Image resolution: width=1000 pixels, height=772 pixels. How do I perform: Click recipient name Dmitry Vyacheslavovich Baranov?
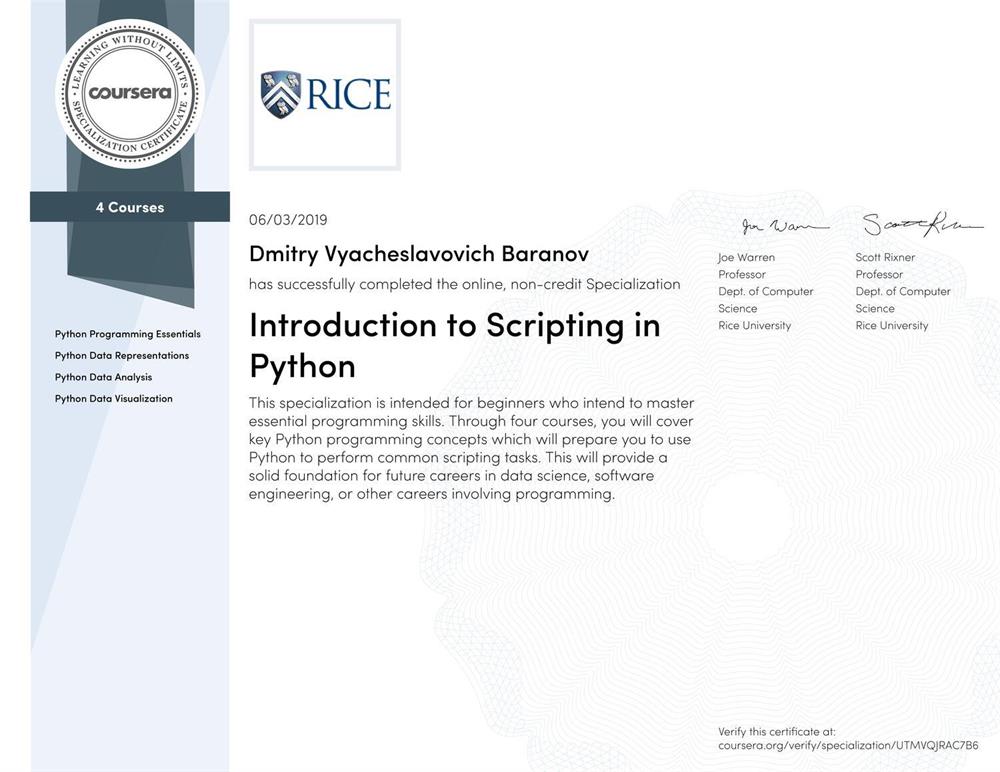(418, 255)
